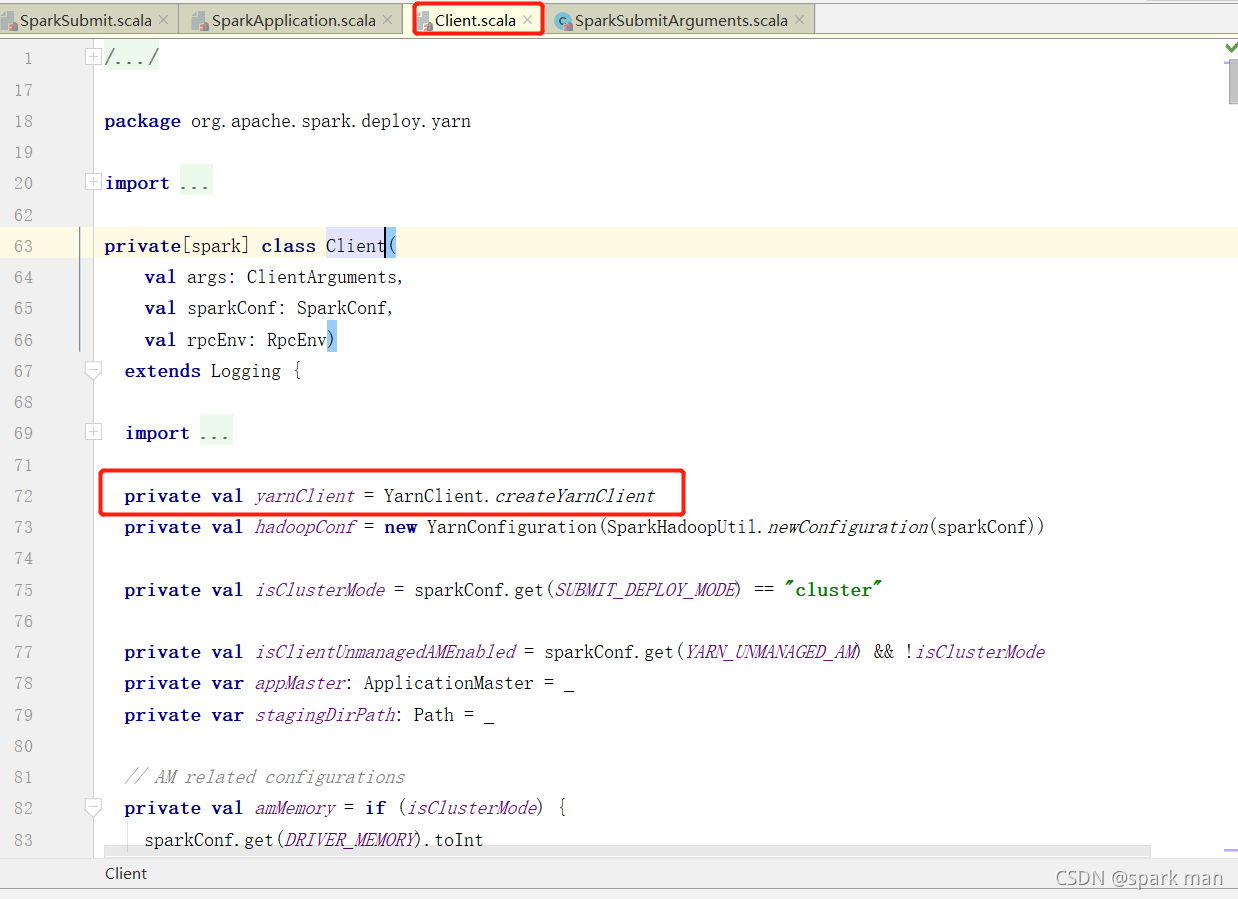Open the SparkSubmitArguments.scala tab

(681, 20)
